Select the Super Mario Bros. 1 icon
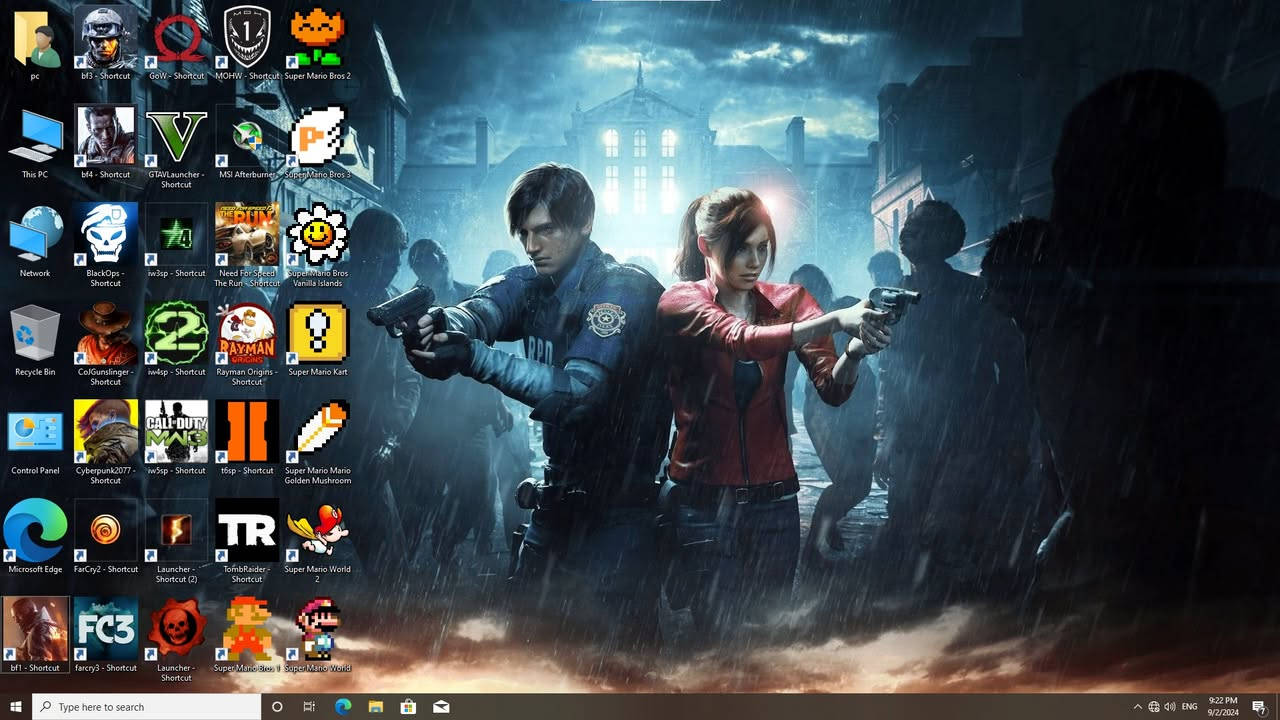The image size is (1280, 720). [247, 629]
